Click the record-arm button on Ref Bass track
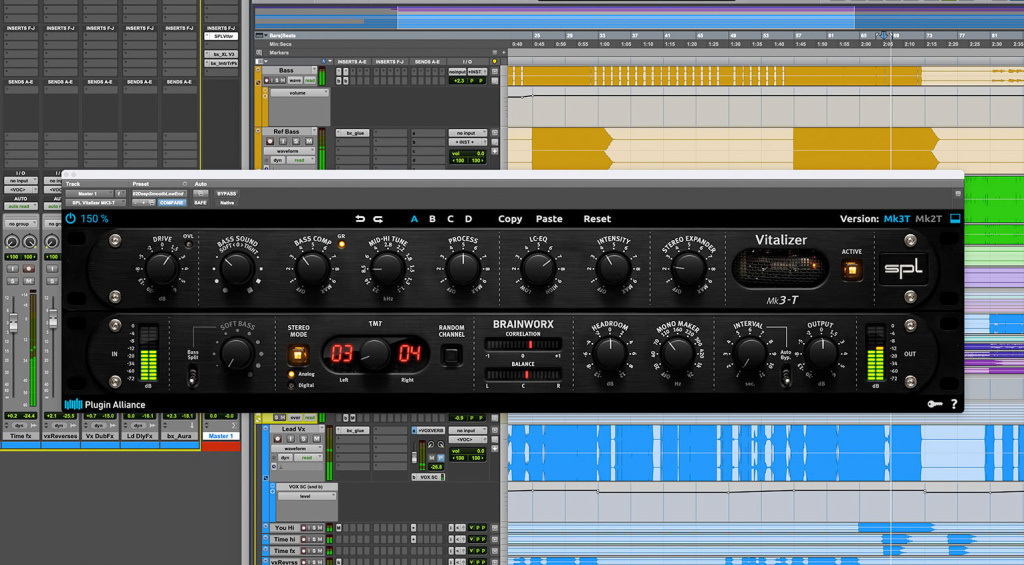The height and width of the screenshot is (565, 1024). click(x=270, y=141)
